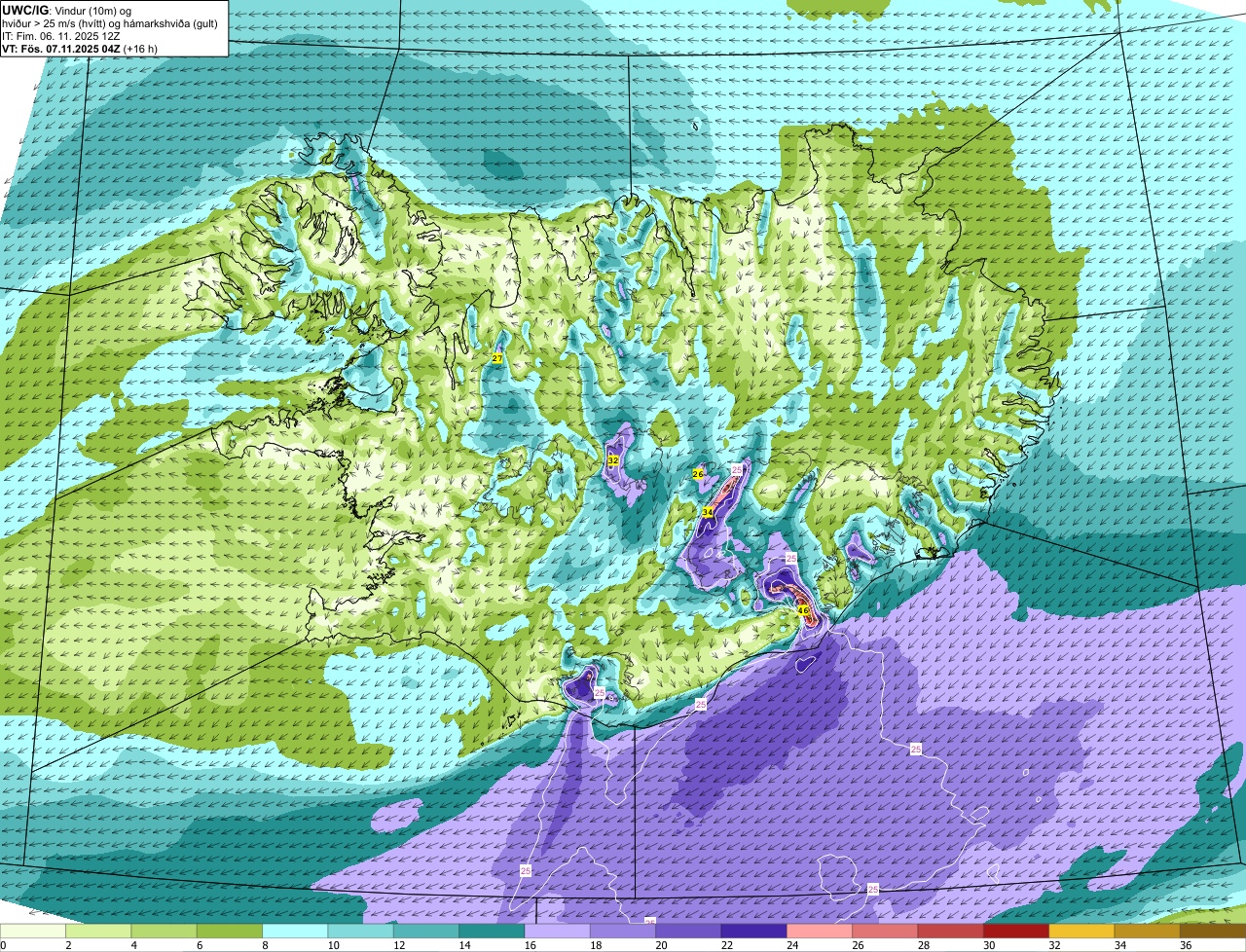Click the 'UWC/IG: Vindur (10m) og' title line
Screen dimensions: 1246x952
point(66,10)
